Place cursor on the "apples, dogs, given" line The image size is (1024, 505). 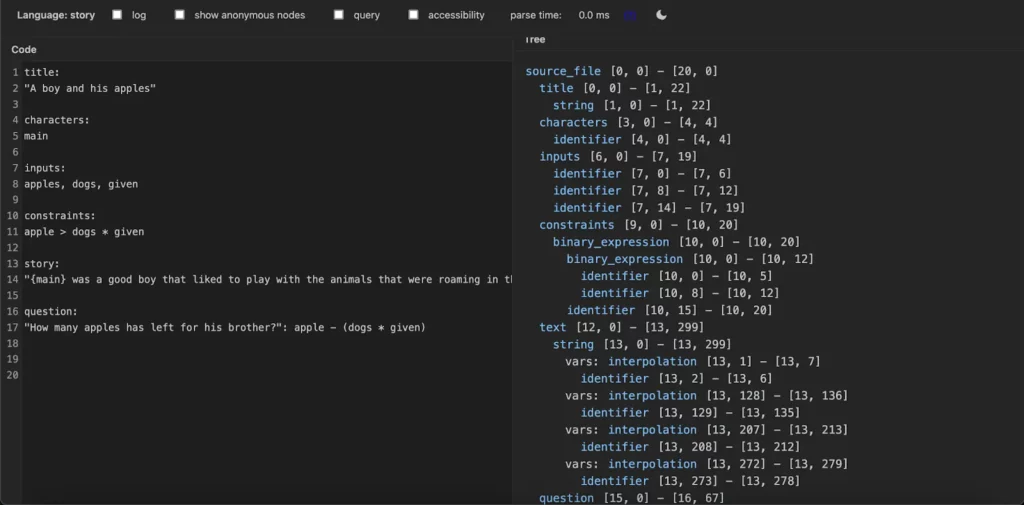81,184
